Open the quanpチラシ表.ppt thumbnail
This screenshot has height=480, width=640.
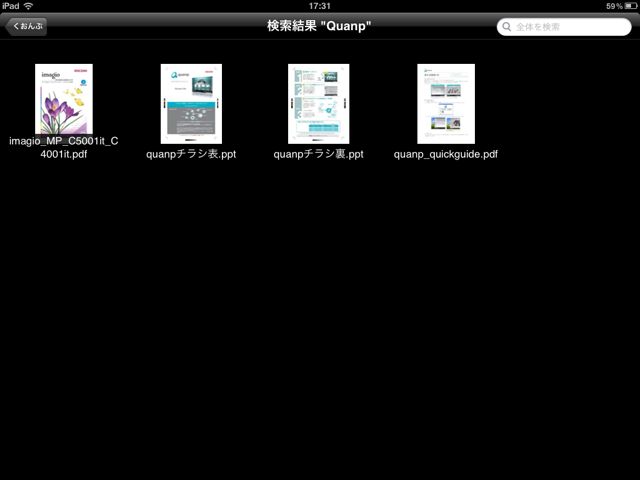pos(191,104)
